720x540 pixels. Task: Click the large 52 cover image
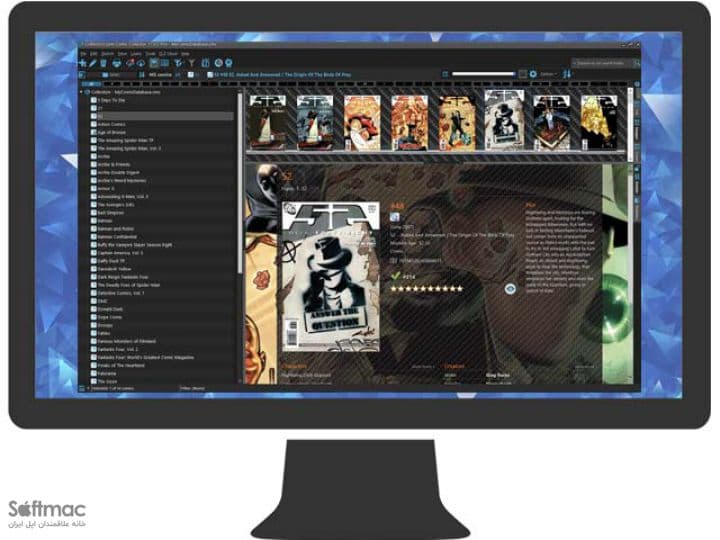pos(331,276)
